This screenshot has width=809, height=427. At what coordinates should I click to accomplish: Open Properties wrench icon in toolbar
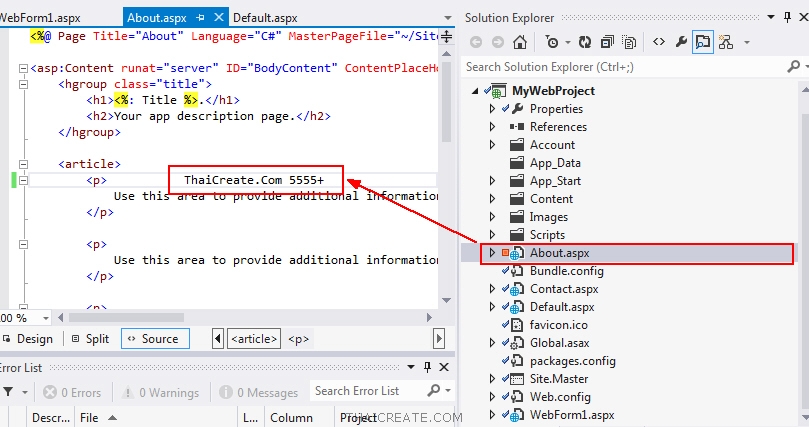click(x=681, y=42)
